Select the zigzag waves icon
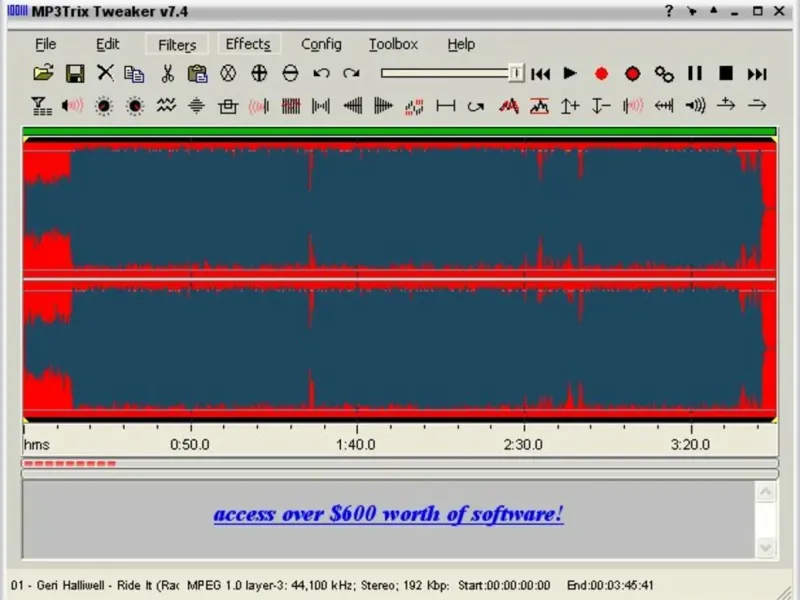This screenshot has width=800, height=600. 166,105
